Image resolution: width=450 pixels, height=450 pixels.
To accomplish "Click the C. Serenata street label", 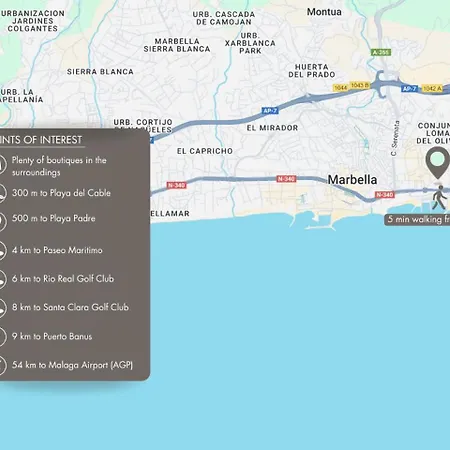I will click(x=395, y=138).
